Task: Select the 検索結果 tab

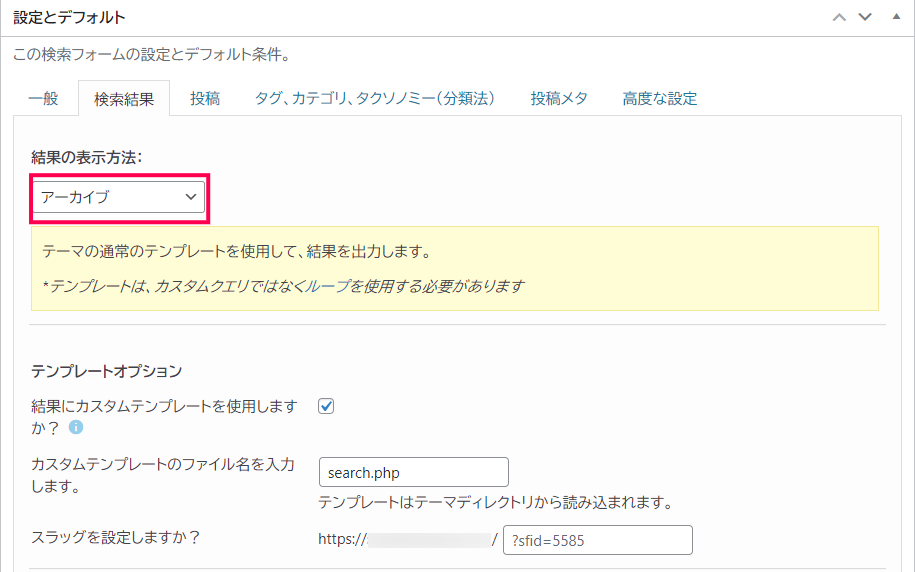Action: (124, 99)
